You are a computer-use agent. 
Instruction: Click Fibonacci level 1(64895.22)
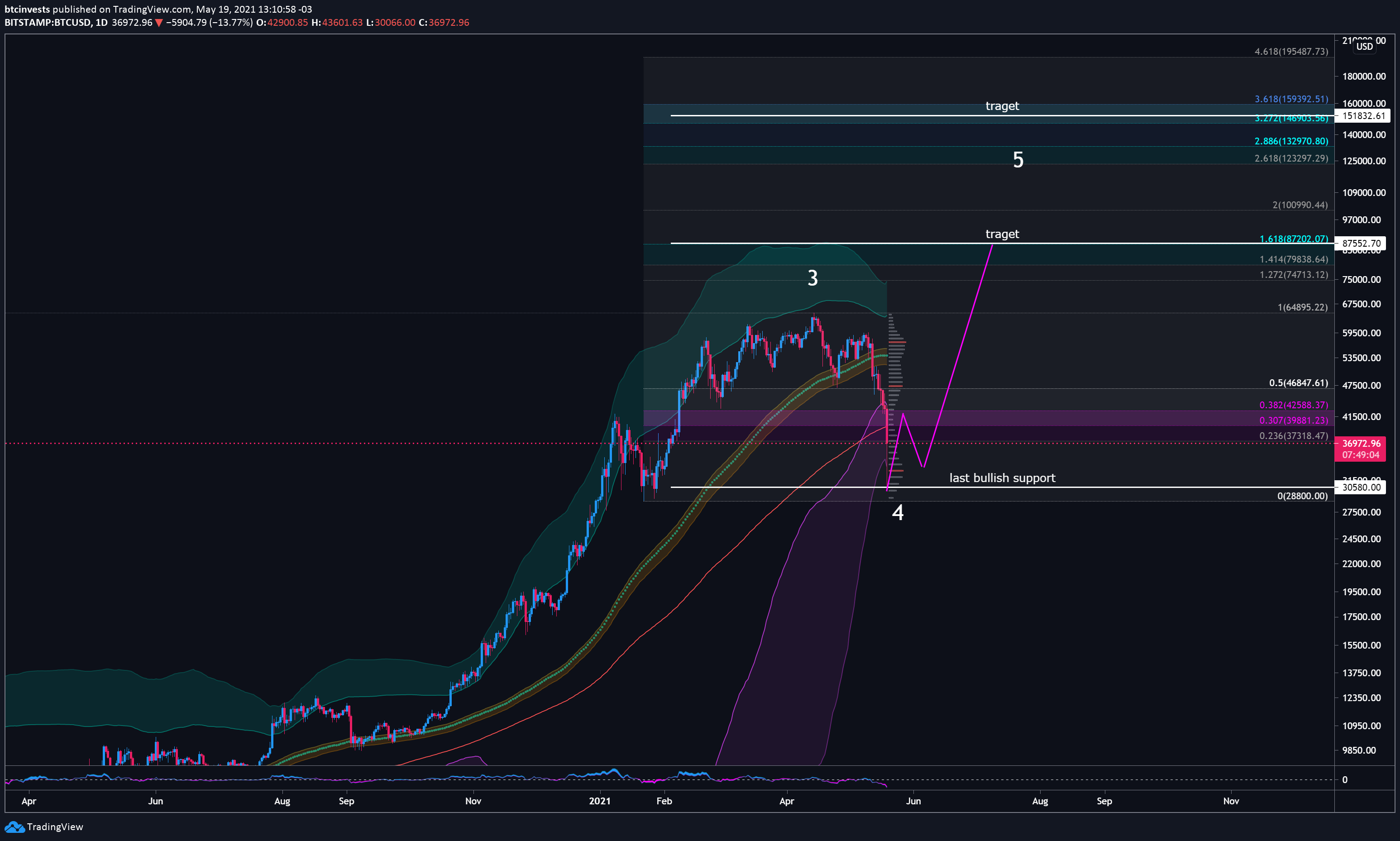pos(1302,307)
